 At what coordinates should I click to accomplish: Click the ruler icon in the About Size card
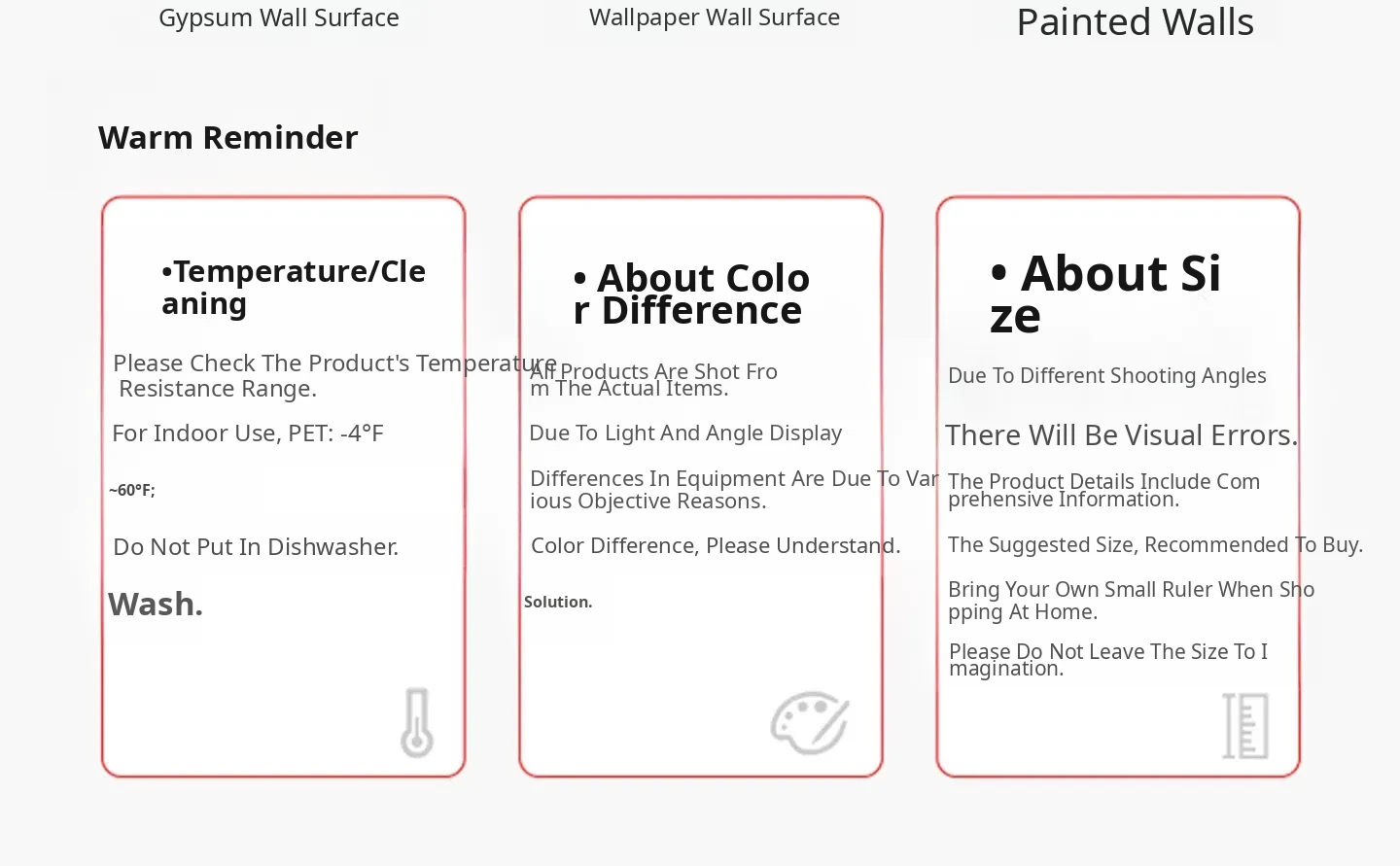[1245, 726]
